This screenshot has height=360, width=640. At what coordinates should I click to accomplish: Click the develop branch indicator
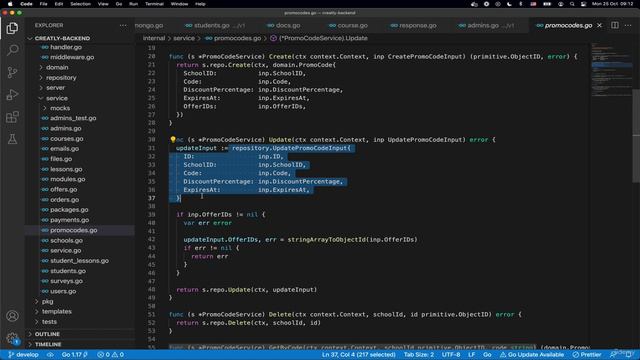[23, 355]
